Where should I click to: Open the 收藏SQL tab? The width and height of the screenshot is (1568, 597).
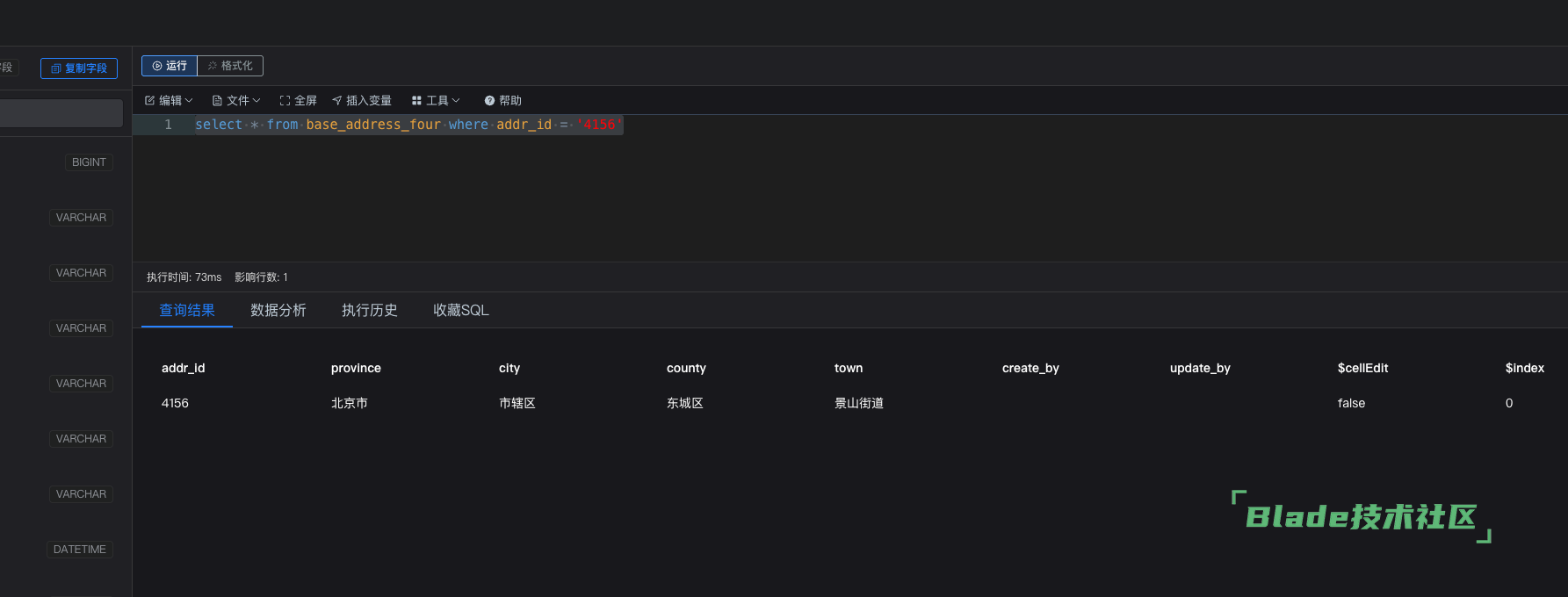[460, 310]
